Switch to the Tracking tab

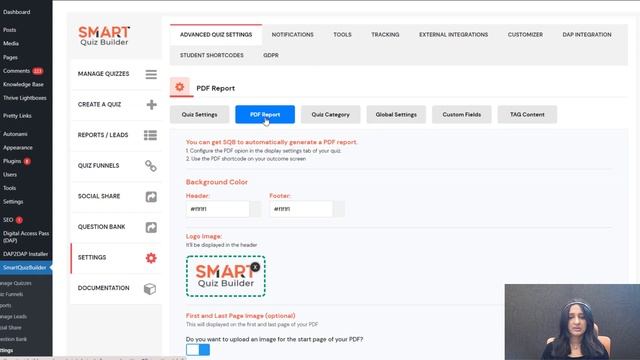coord(385,35)
